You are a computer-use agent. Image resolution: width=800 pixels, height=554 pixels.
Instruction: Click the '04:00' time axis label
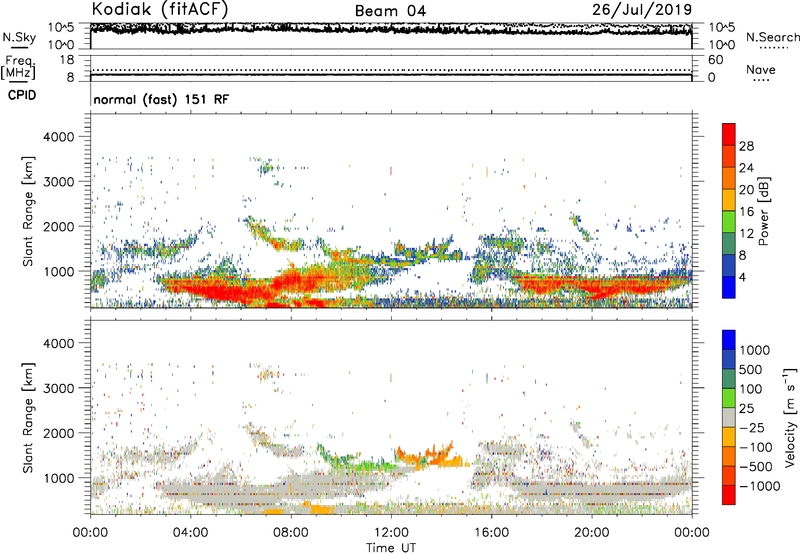click(x=190, y=533)
